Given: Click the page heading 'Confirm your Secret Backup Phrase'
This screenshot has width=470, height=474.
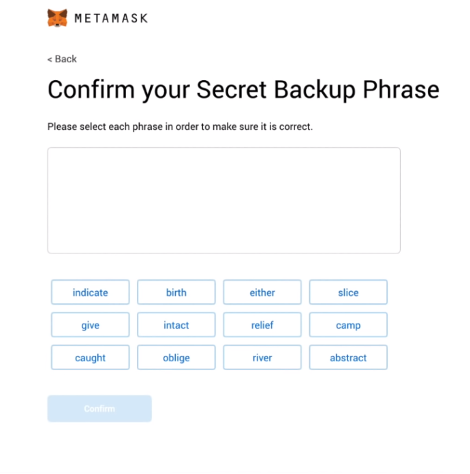Looking at the screenshot, I should pos(243,90).
